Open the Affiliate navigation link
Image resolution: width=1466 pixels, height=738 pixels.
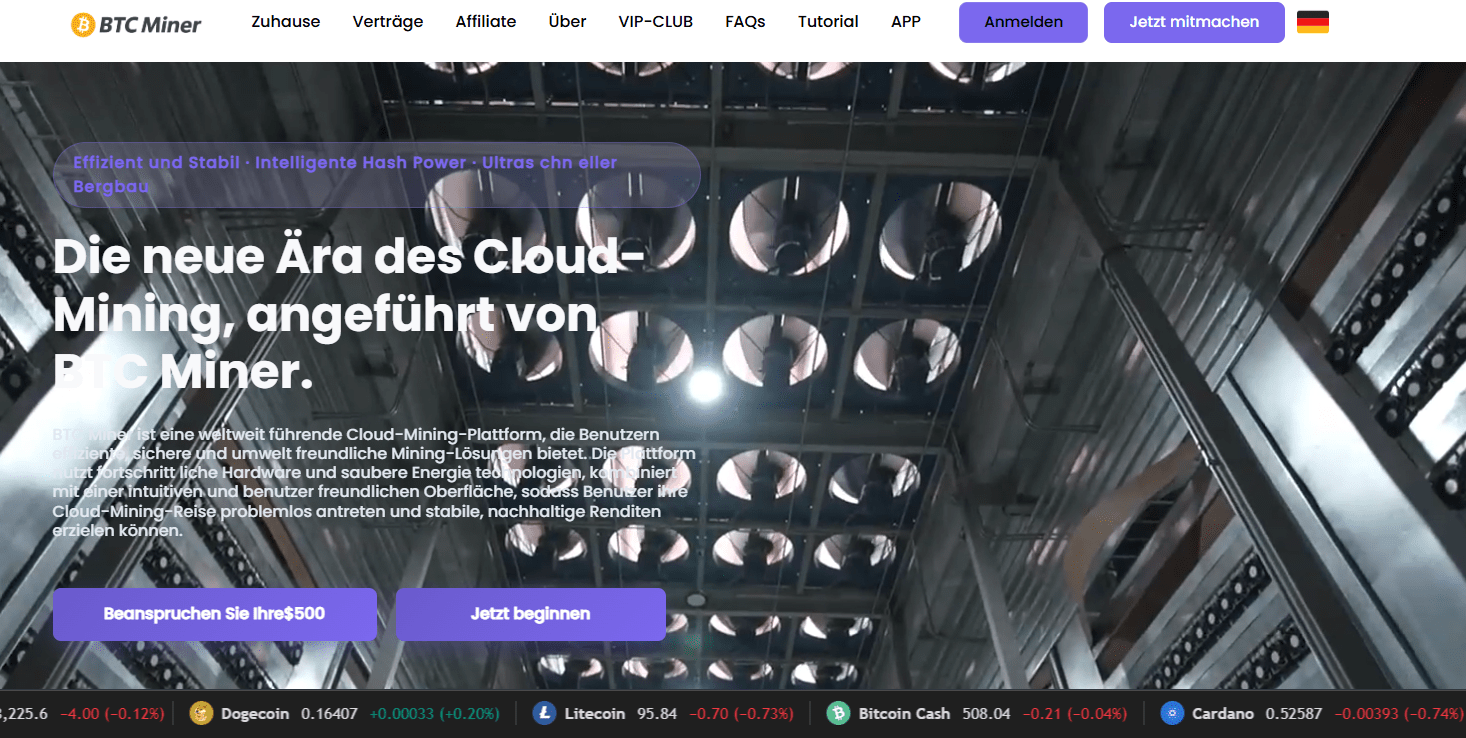pyautogui.click(x=486, y=22)
